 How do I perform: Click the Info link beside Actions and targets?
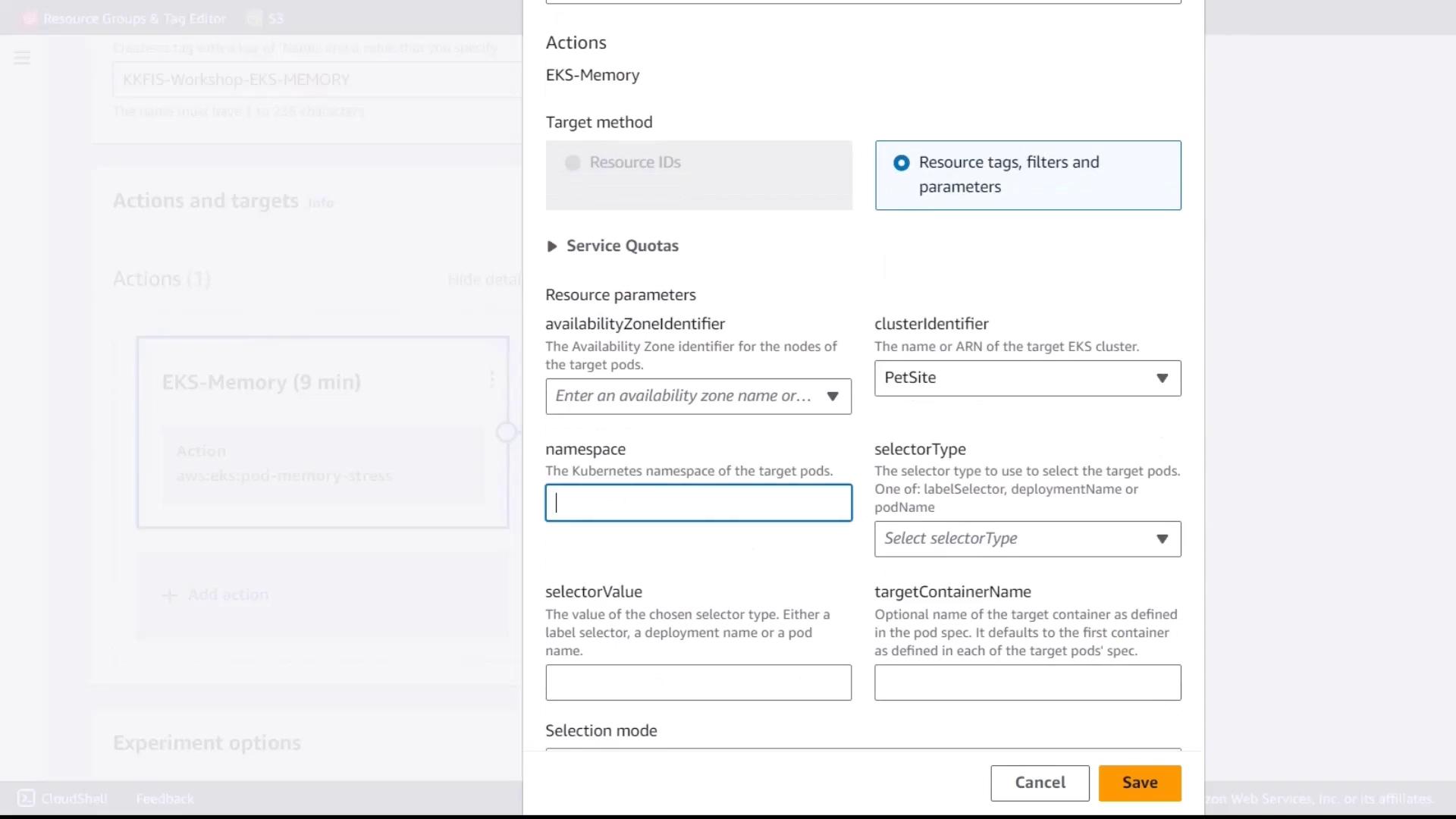click(320, 203)
